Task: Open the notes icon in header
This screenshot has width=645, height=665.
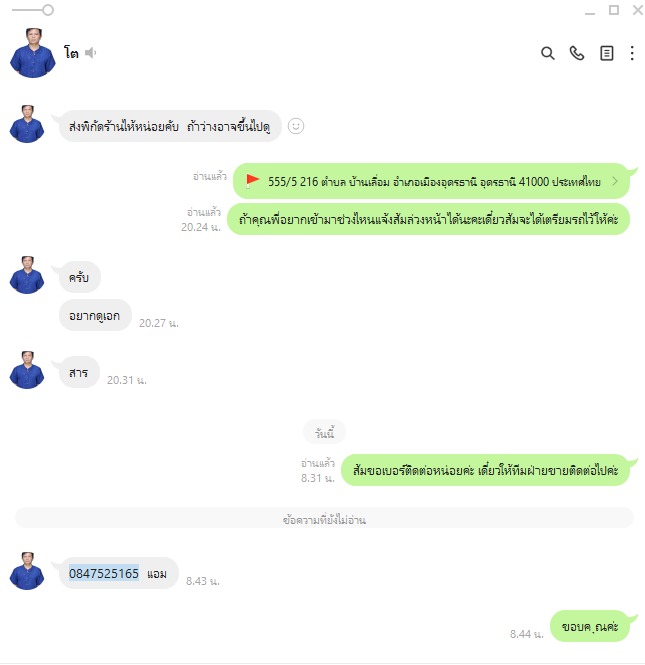Action: (606, 53)
